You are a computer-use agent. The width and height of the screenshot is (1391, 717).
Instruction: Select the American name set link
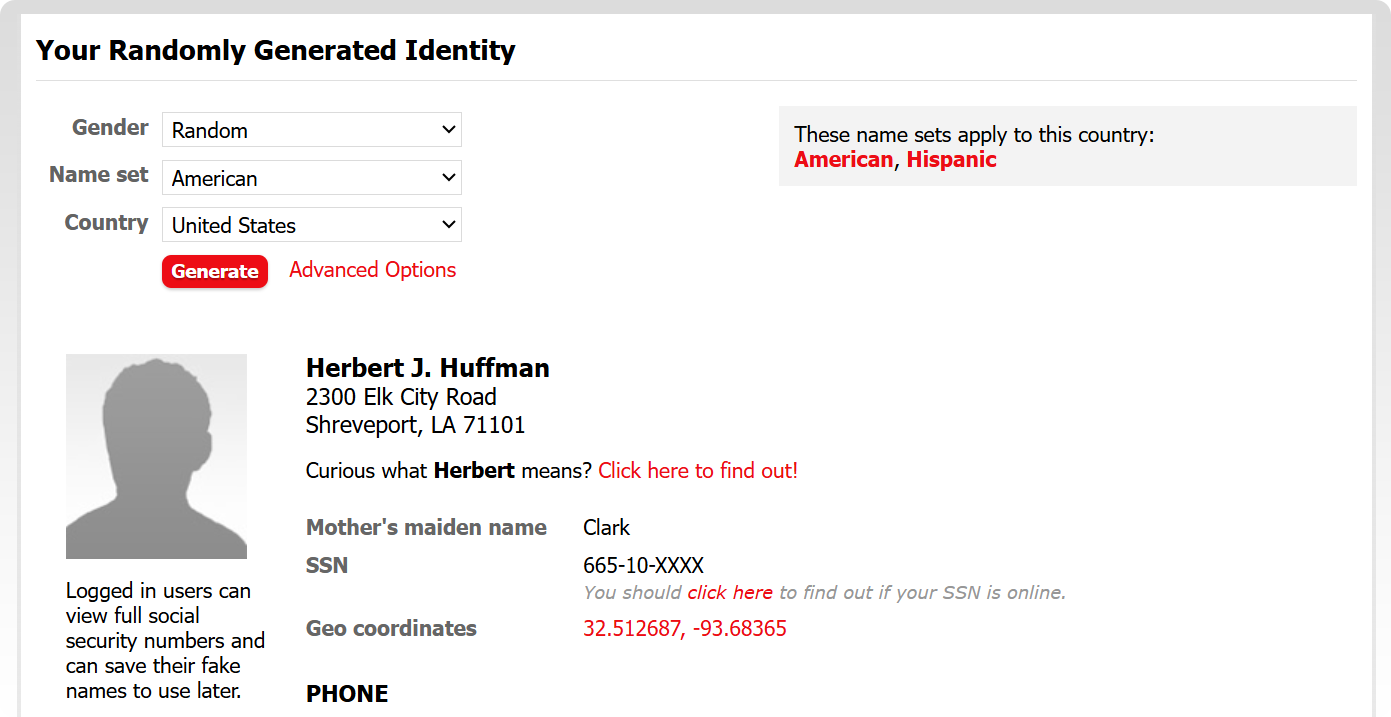point(843,160)
